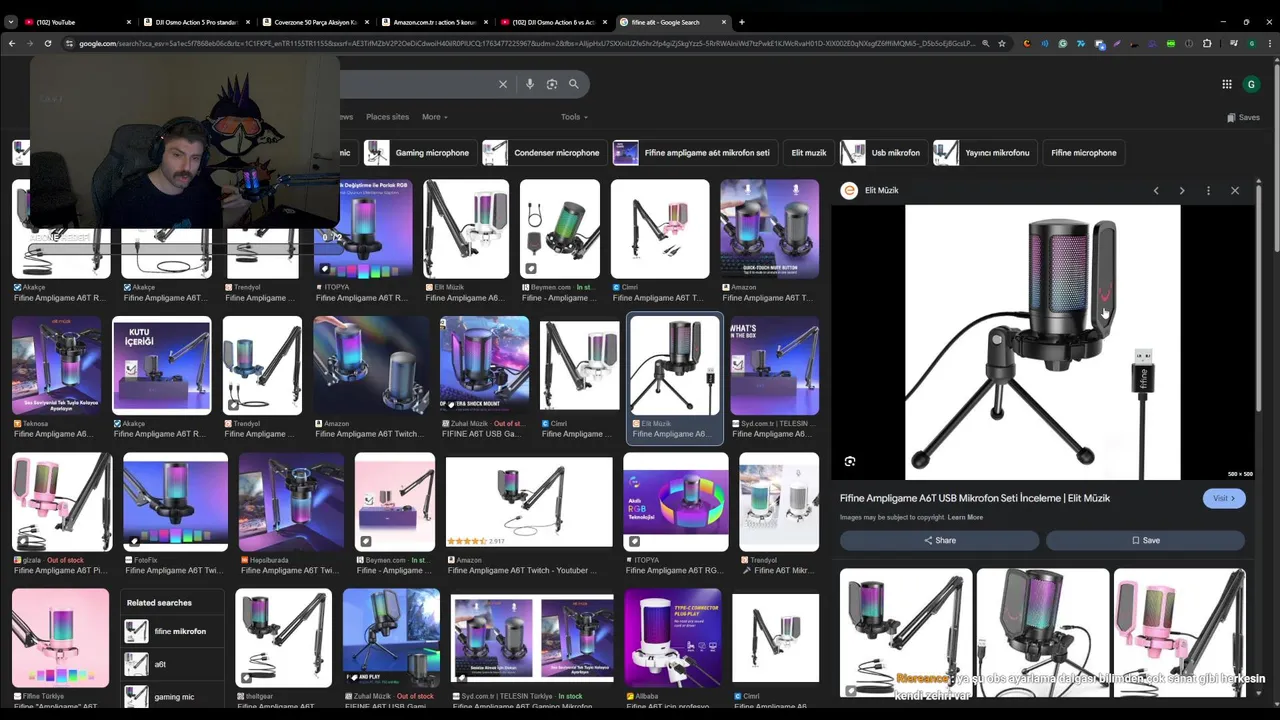Select the Usb mikrofon chip

click(x=881, y=153)
